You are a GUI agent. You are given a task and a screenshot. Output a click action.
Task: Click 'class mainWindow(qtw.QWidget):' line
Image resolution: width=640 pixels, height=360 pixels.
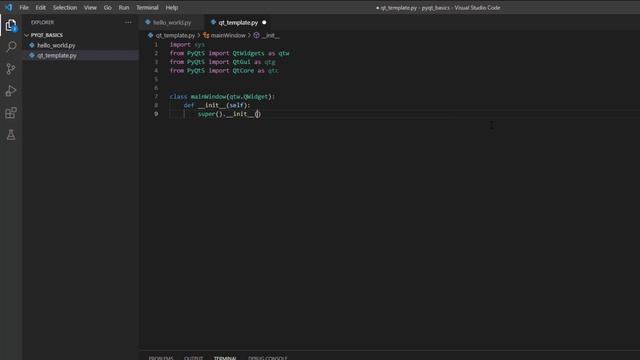click(x=222, y=96)
